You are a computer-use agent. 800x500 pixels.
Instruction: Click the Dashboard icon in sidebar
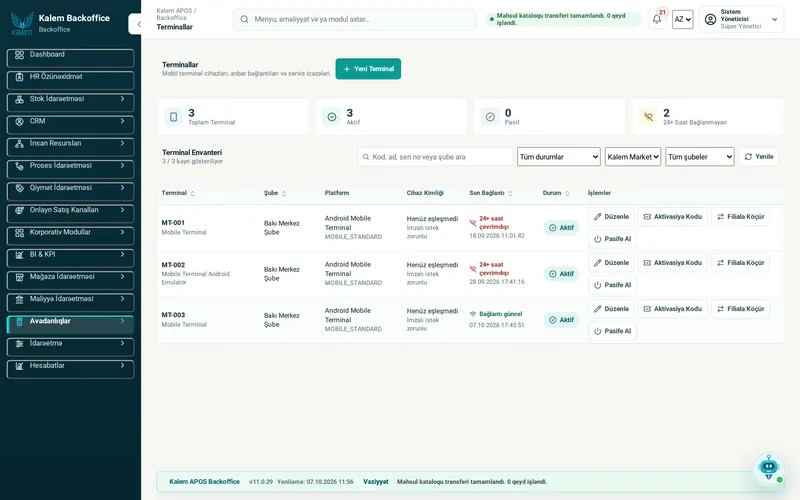(x=19, y=55)
